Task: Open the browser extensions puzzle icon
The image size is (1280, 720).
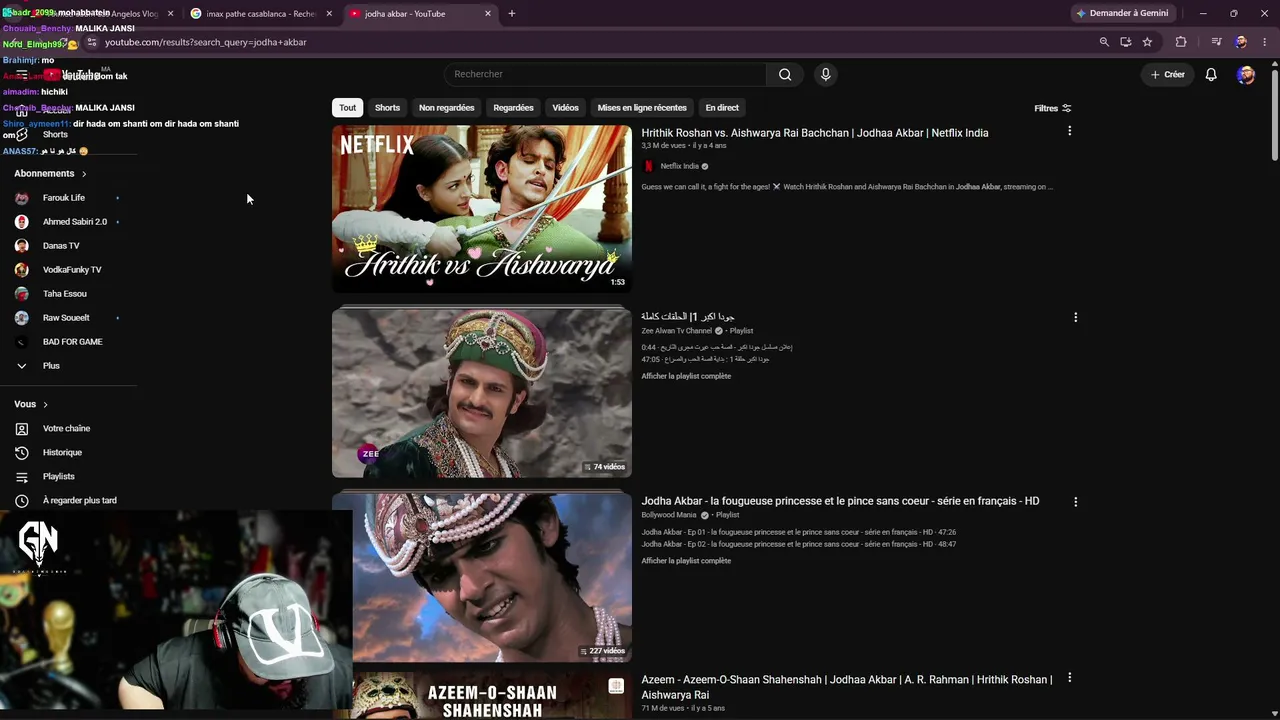Action: pos(1181,42)
